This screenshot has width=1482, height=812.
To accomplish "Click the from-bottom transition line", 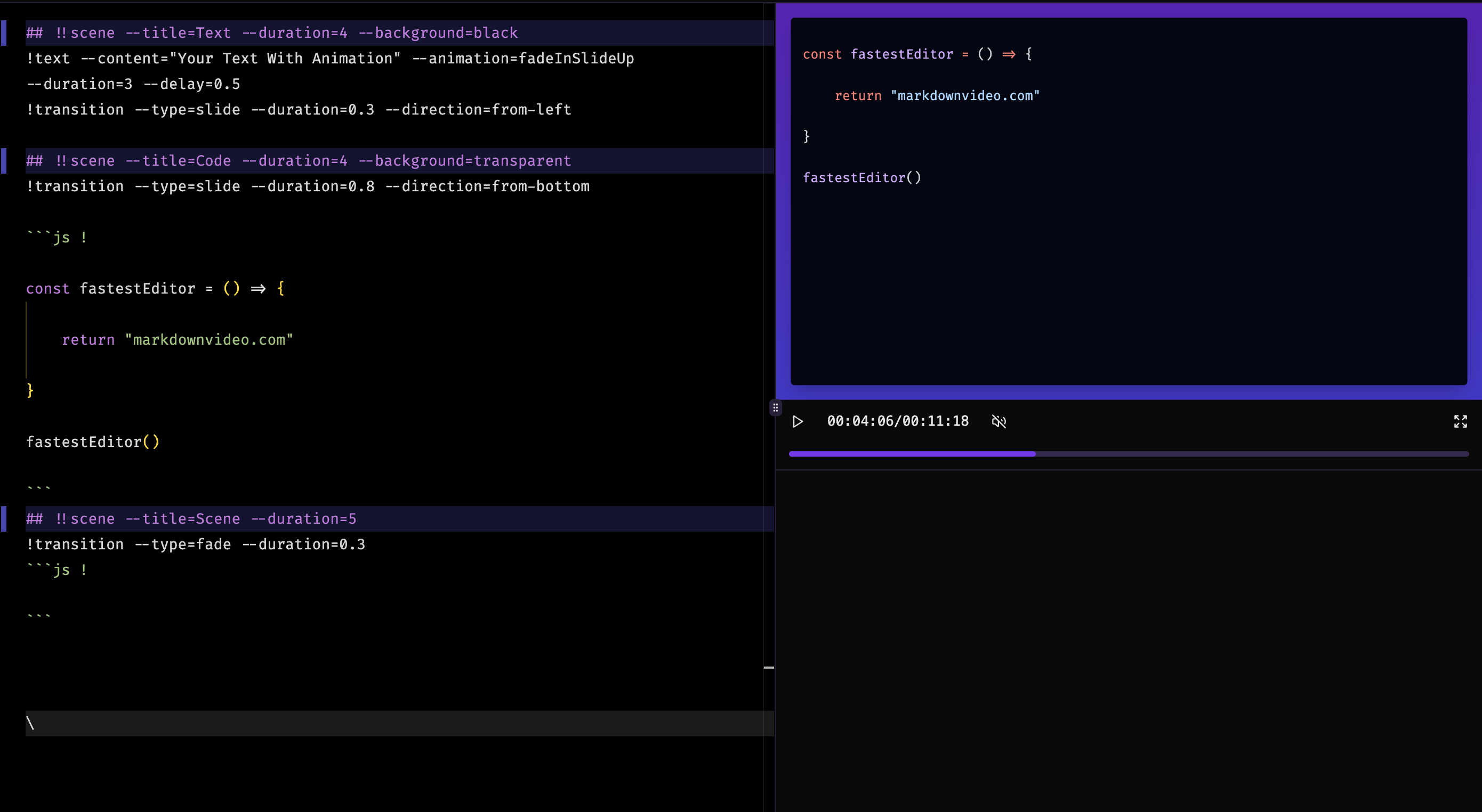I will click(x=308, y=186).
